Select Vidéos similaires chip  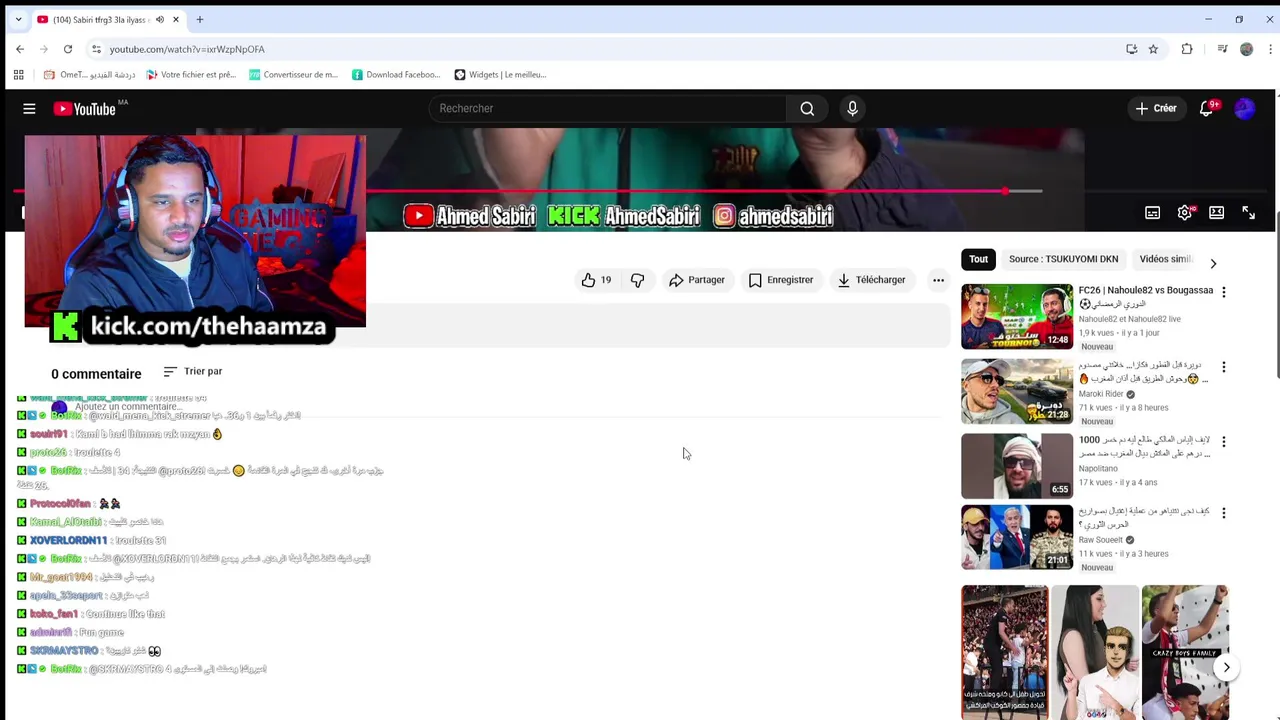[1166, 259]
